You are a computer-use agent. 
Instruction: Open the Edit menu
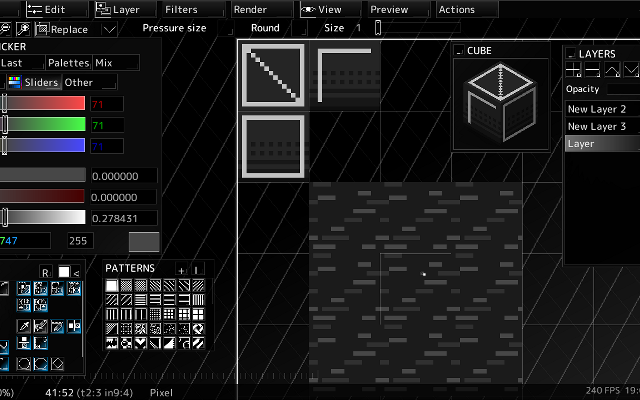coord(57,9)
